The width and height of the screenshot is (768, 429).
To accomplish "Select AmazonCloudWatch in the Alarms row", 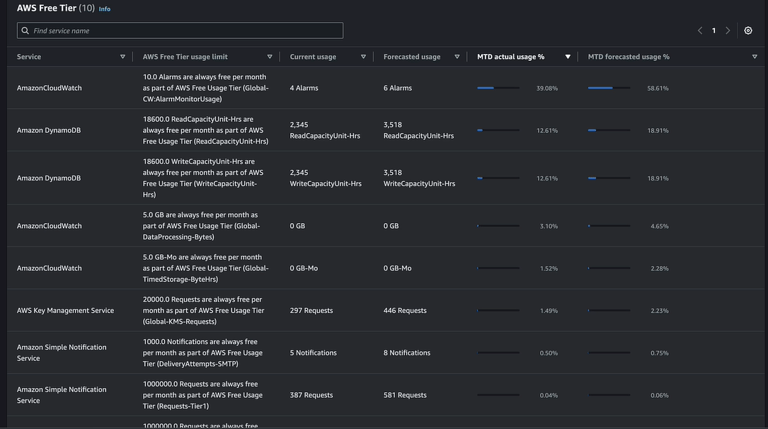I will coord(49,88).
